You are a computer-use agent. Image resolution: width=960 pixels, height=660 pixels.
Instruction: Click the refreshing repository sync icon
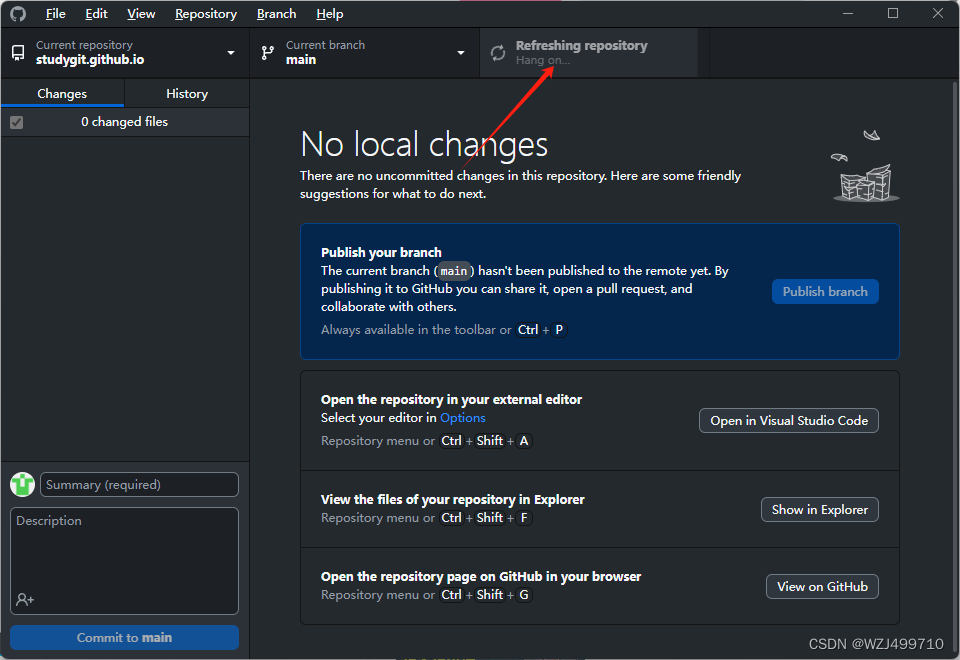[x=498, y=53]
